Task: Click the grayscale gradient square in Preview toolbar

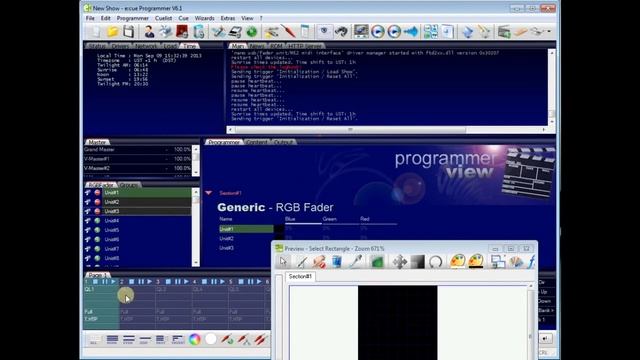Action: pos(418,262)
